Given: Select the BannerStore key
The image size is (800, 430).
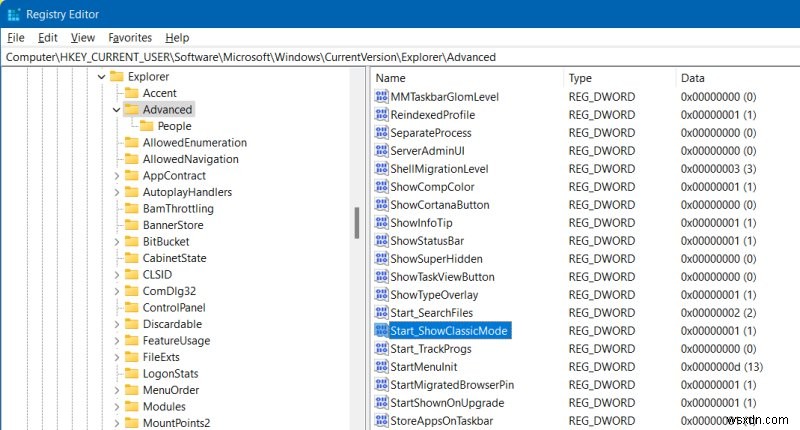Looking at the screenshot, I should pos(173,225).
